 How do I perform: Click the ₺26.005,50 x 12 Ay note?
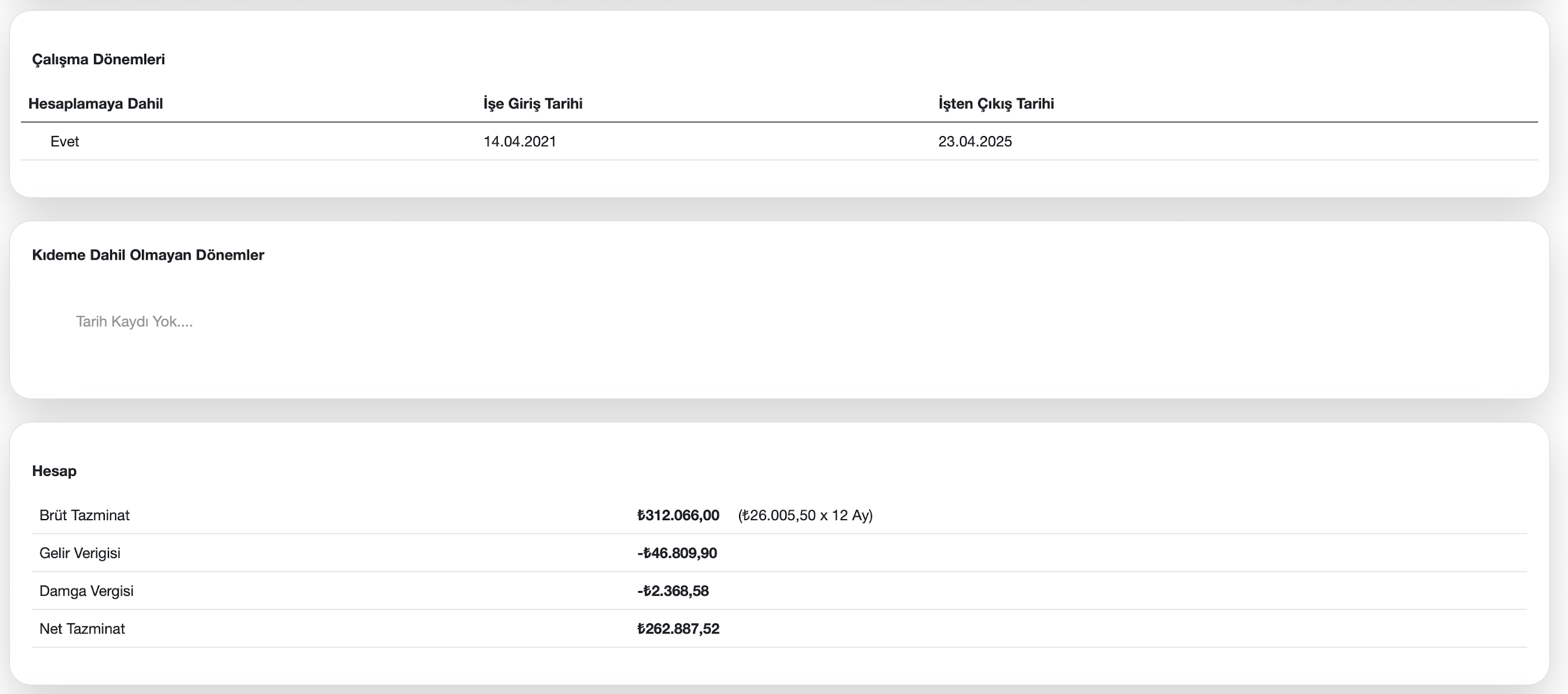(x=805, y=515)
